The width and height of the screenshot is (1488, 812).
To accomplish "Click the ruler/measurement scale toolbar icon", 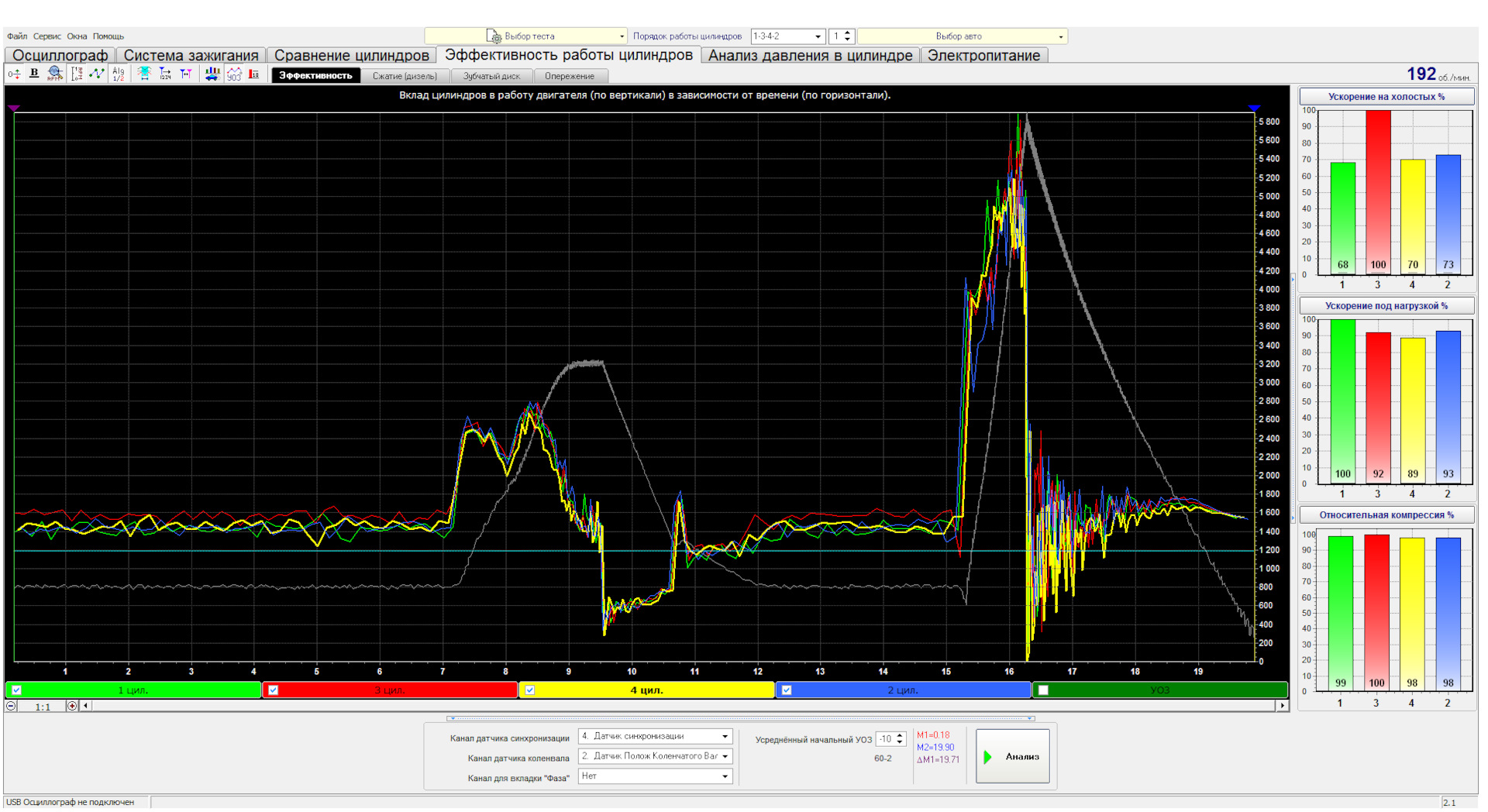I will coord(77,74).
